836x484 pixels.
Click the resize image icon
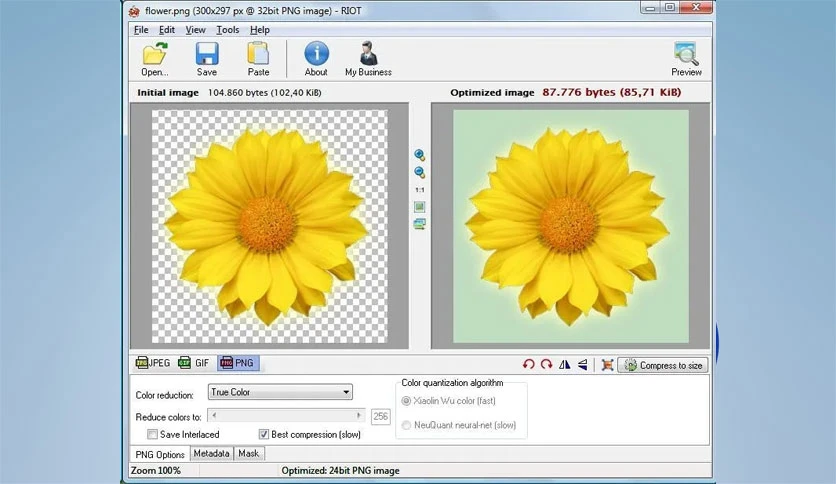607,365
